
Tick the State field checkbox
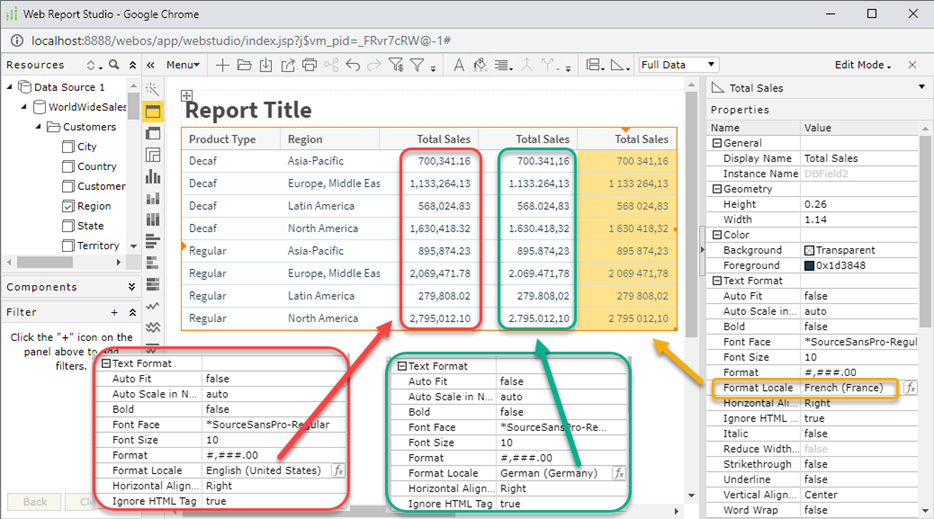click(68, 226)
